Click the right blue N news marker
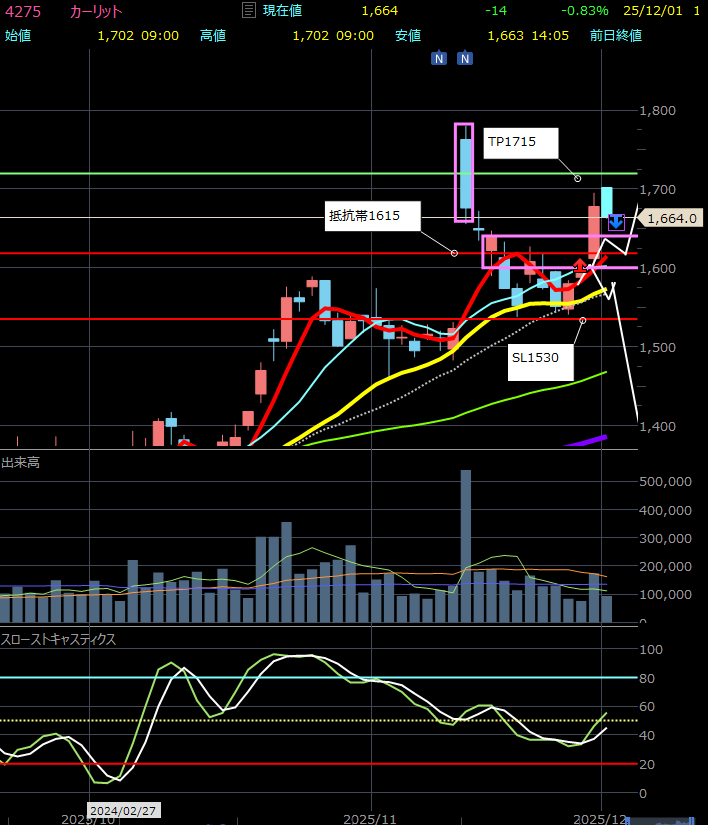 [465, 58]
